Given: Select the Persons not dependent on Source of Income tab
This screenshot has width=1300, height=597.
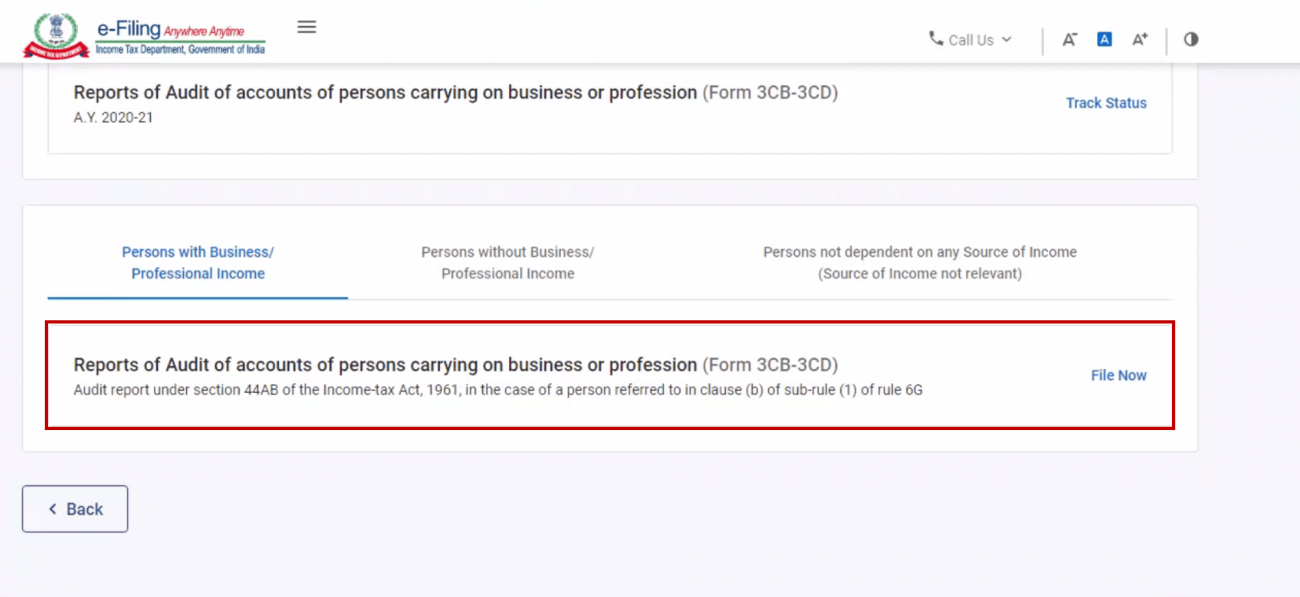Looking at the screenshot, I should click(919, 263).
